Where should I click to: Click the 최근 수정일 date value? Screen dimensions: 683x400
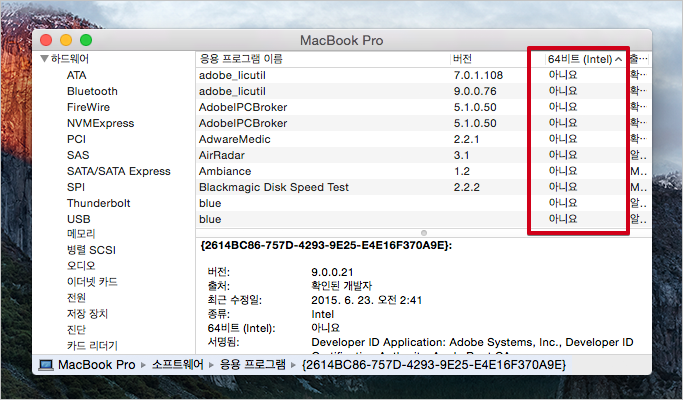tap(366, 300)
